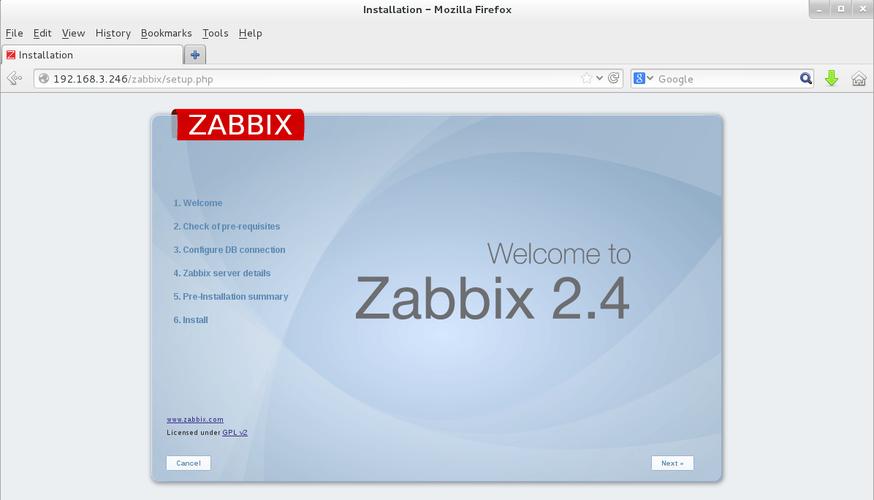874x500 pixels.
Task: Click the Cancel button
Action: 188,463
